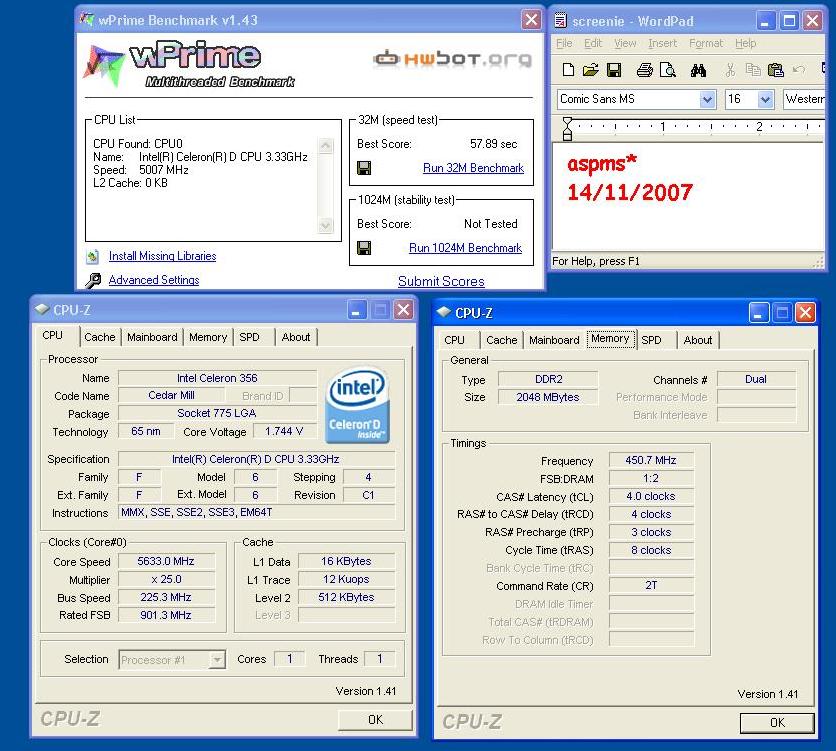The height and width of the screenshot is (751, 836).
Task: Click OK button in left CPU-Z window
Action: pyautogui.click(x=375, y=720)
